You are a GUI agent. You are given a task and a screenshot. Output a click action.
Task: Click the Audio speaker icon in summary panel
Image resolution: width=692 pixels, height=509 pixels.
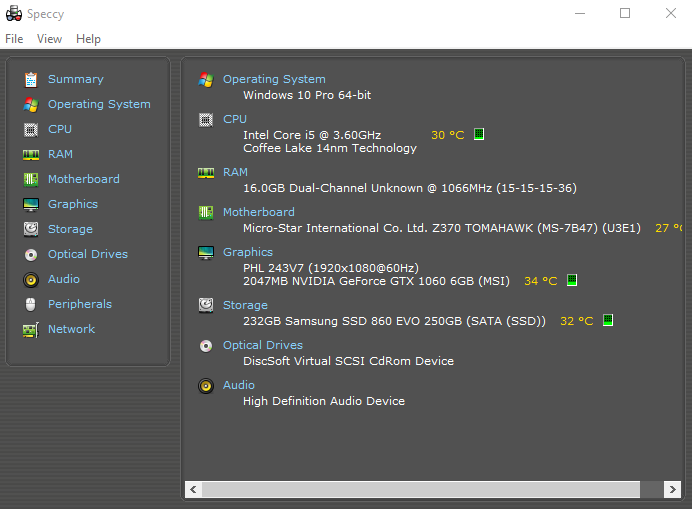[x=206, y=386]
